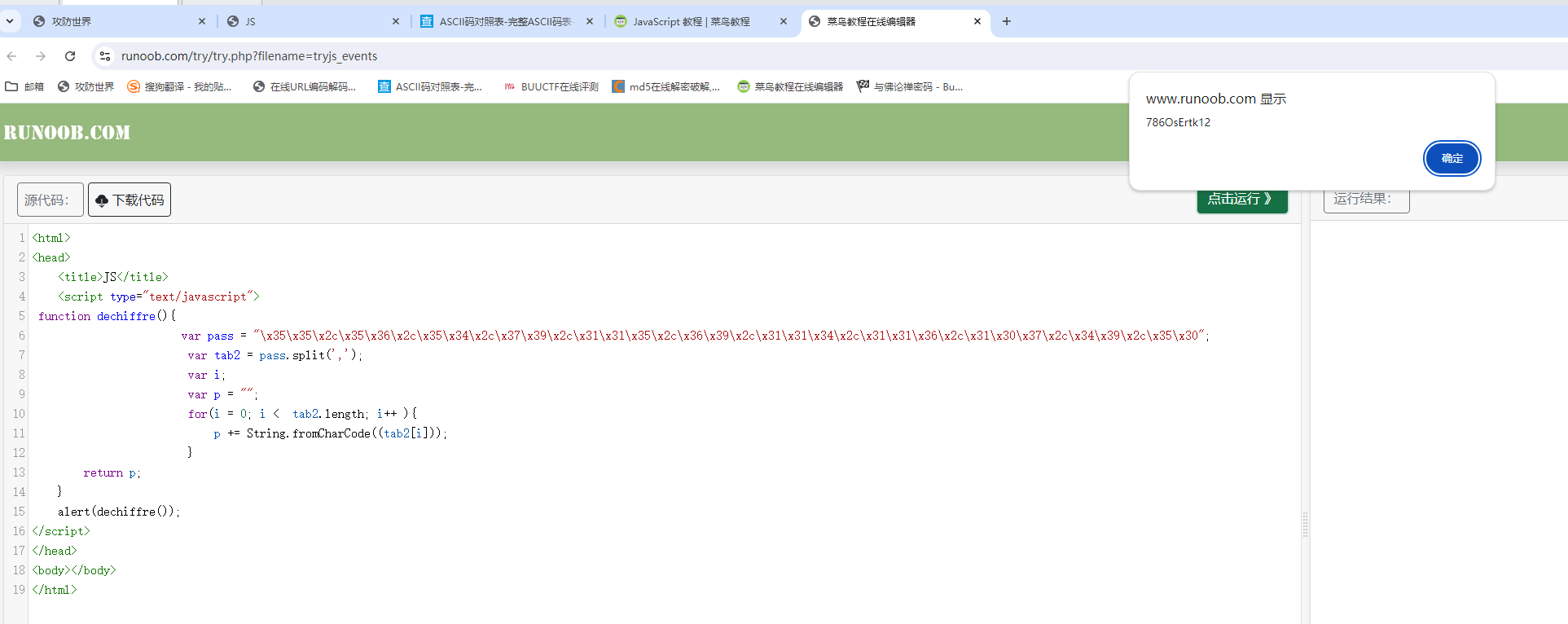Reload the current page
Image resolution: width=1568 pixels, height=624 pixels.
pyautogui.click(x=70, y=56)
